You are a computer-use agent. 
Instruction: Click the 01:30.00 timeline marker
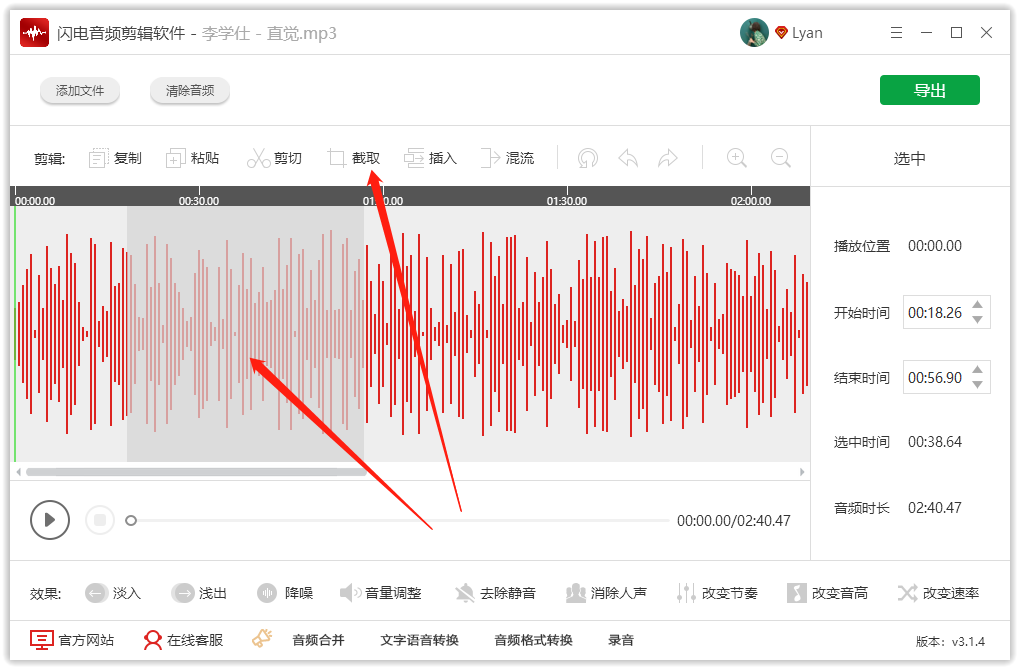[x=567, y=201]
